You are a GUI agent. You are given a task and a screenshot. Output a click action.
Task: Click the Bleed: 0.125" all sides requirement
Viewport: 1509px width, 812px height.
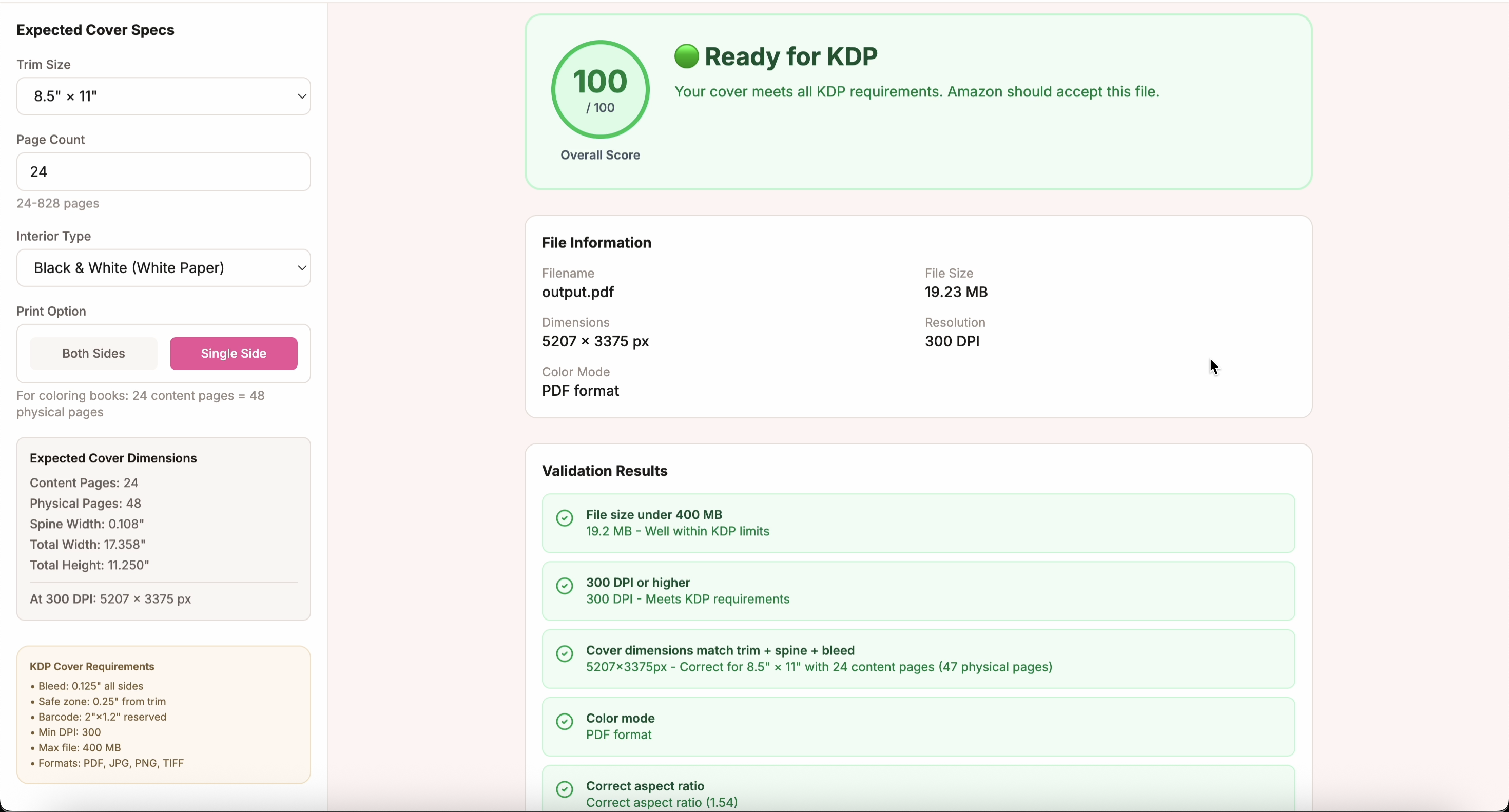[x=87, y=685]
